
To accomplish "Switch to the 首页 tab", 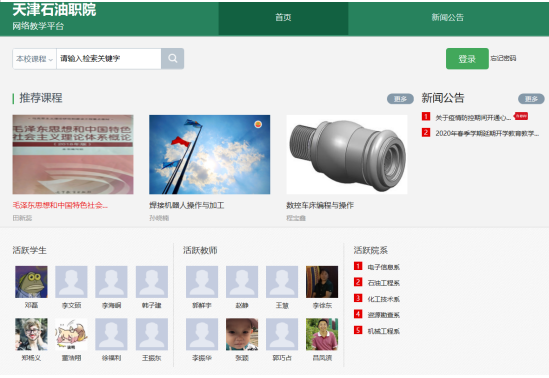I will point(283,18).
